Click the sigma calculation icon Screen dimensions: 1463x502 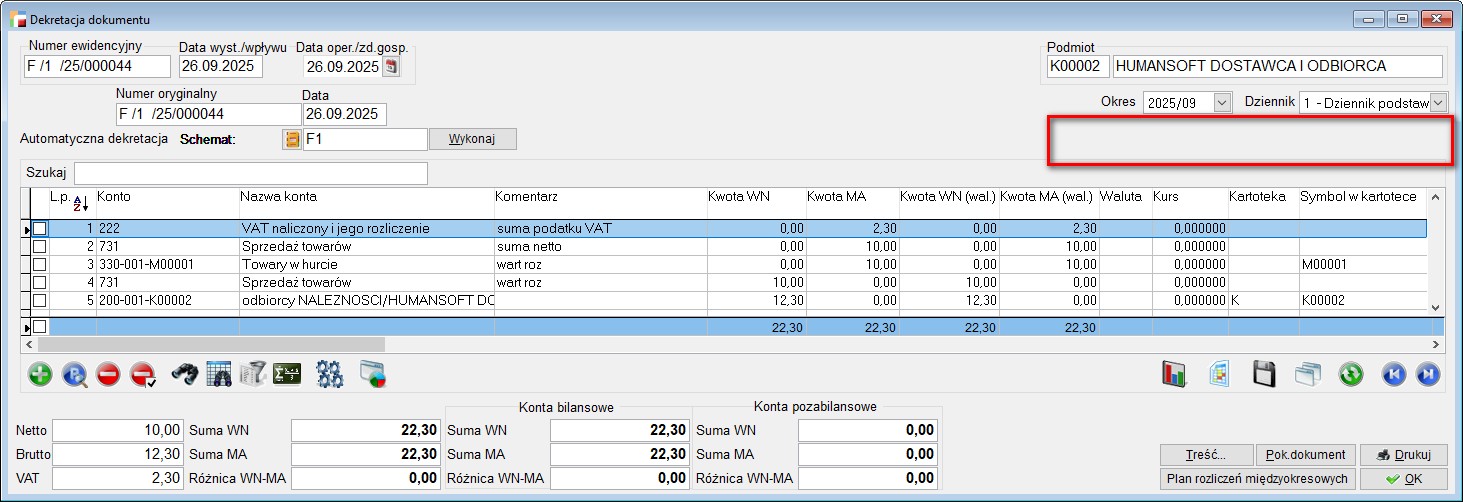[288, 375]
